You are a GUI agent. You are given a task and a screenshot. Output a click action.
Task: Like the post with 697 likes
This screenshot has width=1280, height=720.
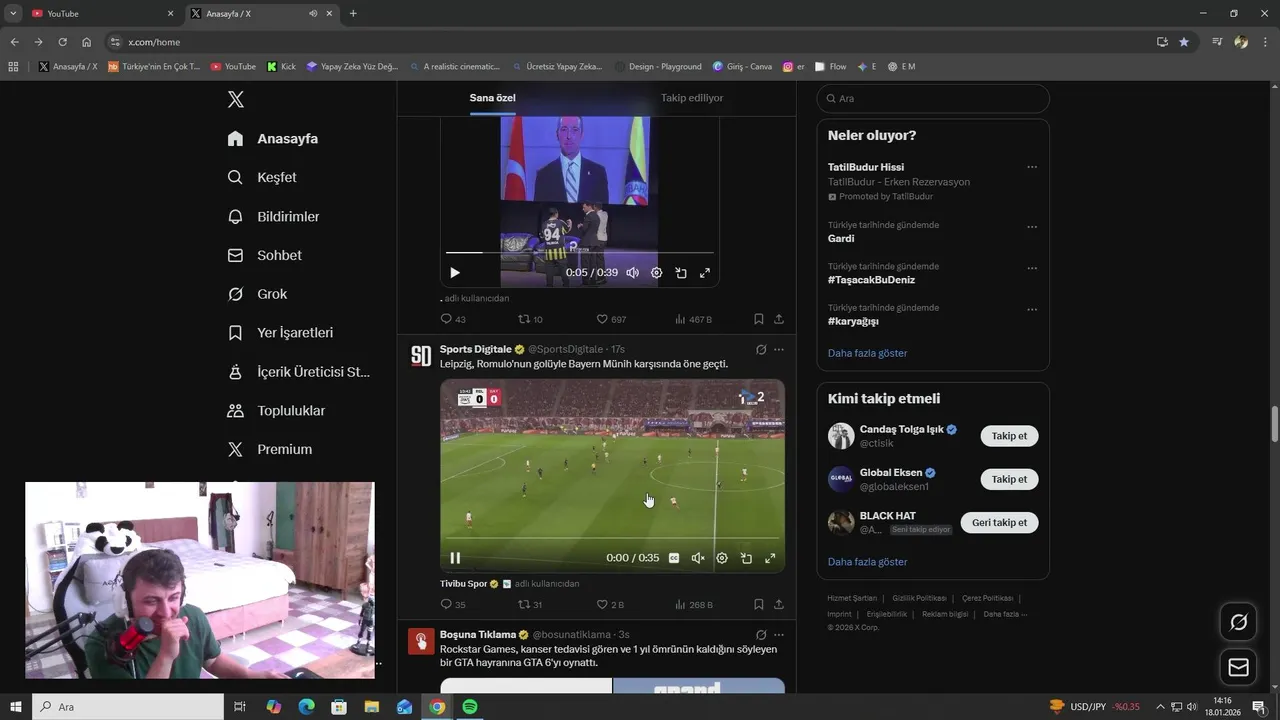click(611, 319)
